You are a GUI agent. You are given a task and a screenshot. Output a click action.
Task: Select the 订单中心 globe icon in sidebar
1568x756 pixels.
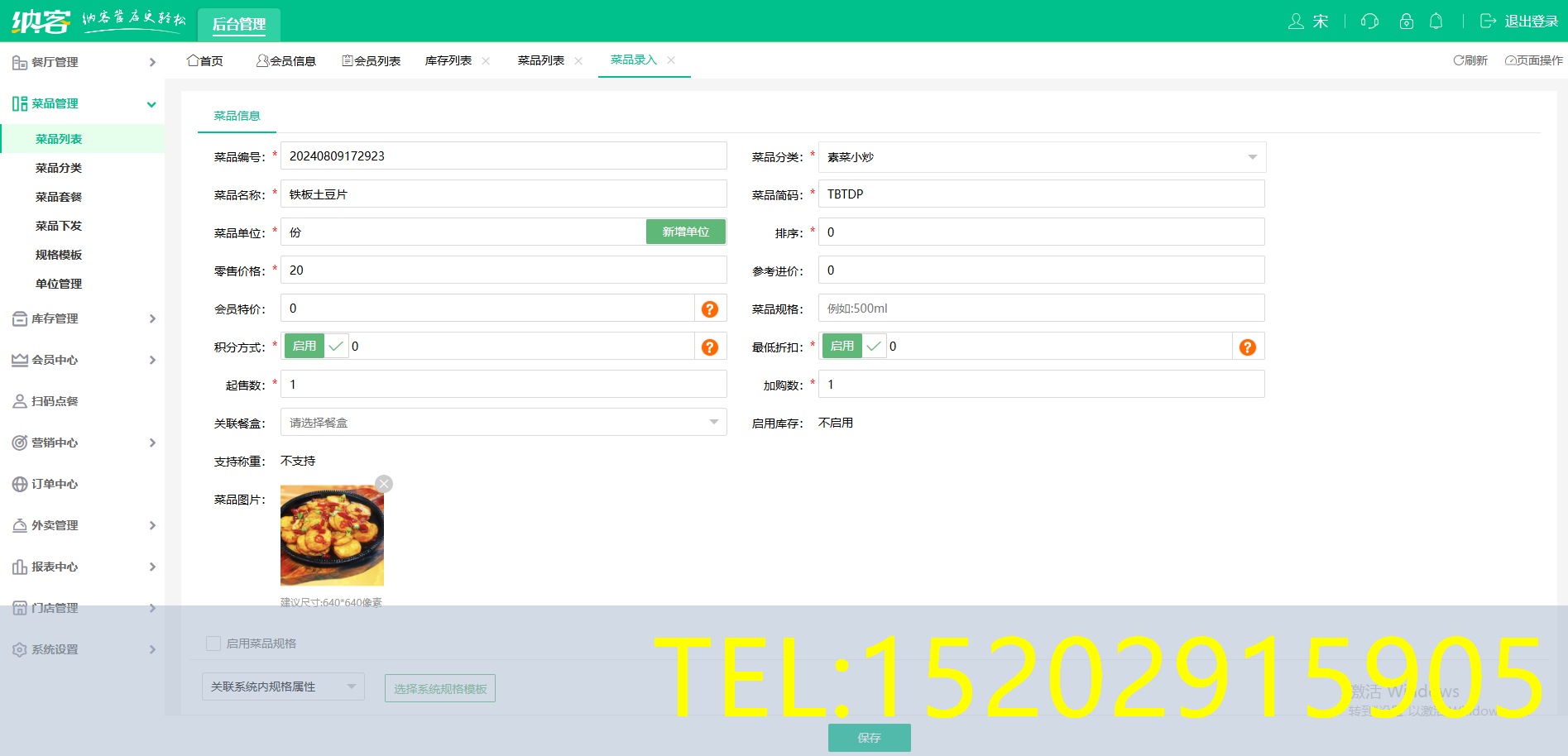[x=20, y=484]
